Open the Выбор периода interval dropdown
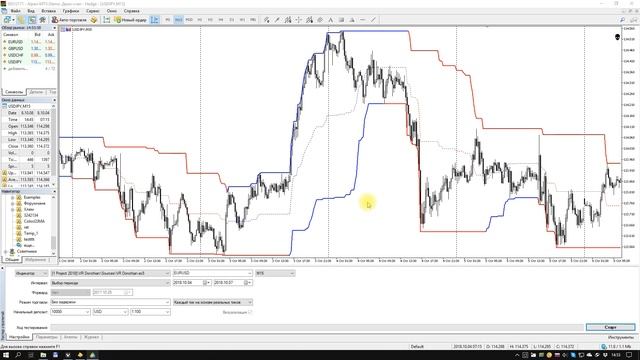Image resolution: width=640 pixels, height=360 pixels. (110, 283)
